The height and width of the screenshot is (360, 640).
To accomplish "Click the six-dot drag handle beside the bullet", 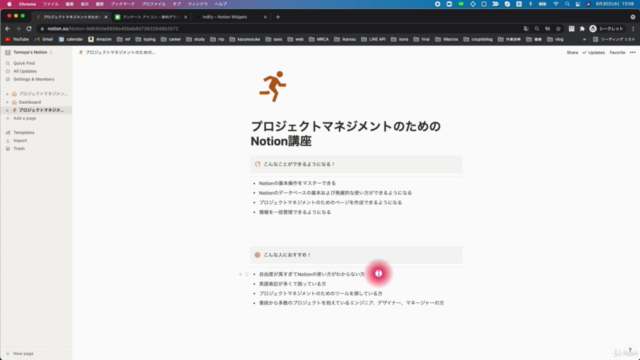I will click(247, 274).
